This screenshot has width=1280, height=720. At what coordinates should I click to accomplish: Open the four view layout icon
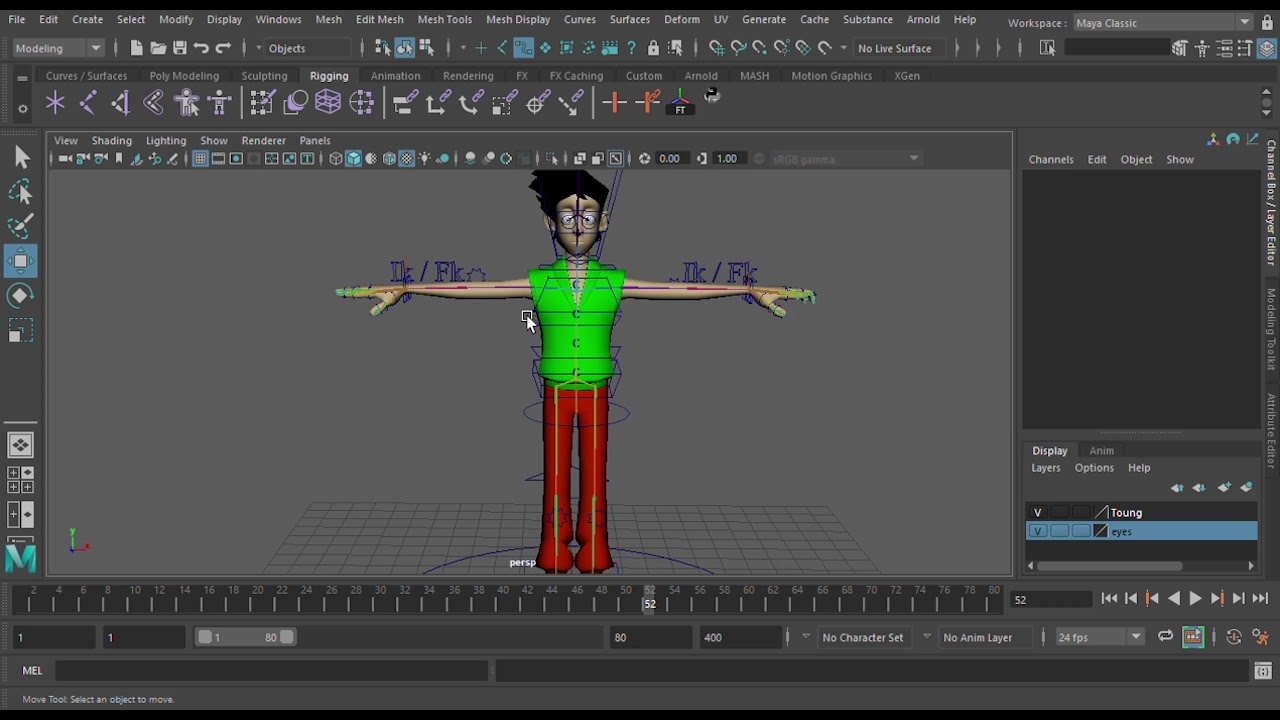[x=21, y=481]
